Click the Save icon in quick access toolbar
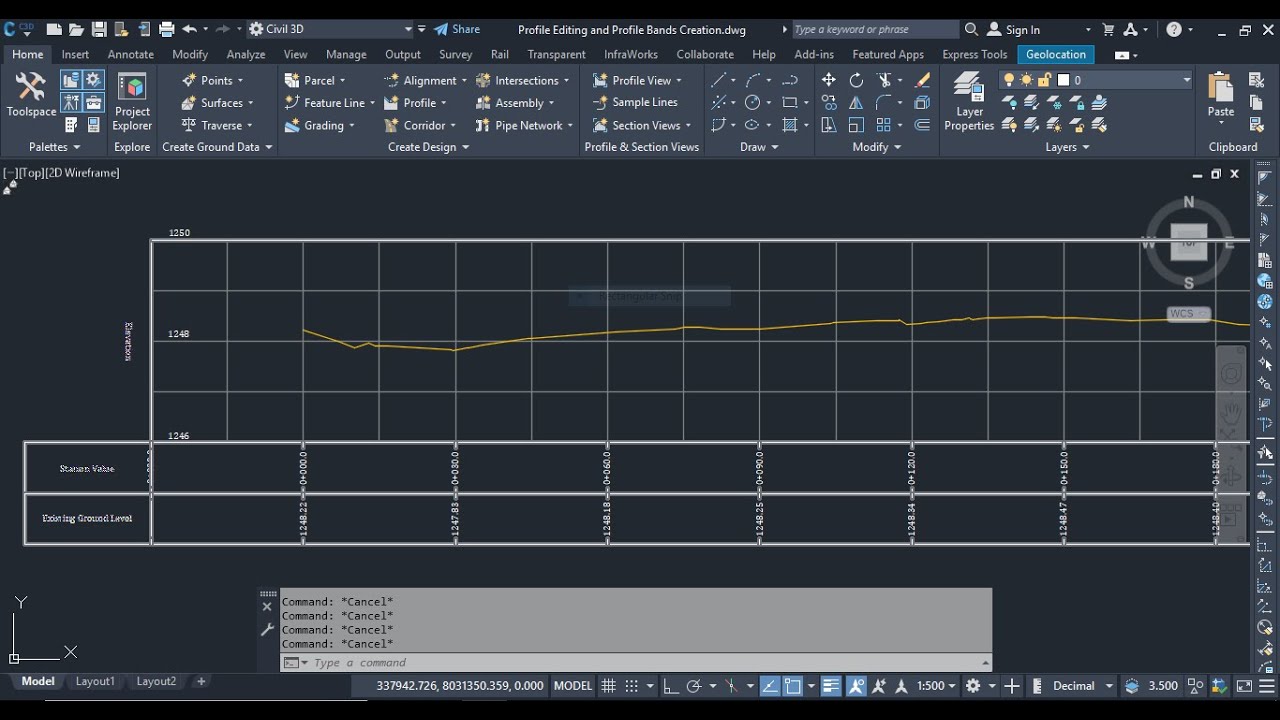 point(99,29)
